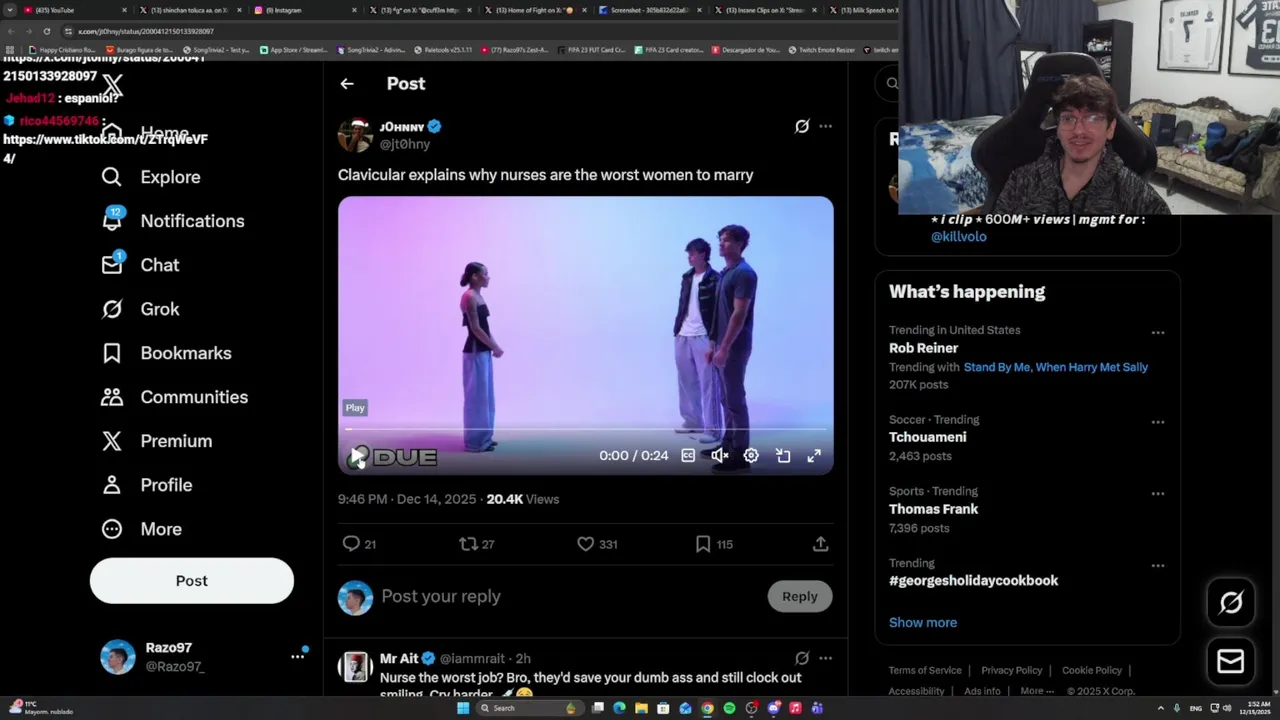
Task: Open Mr Ait's profile avatar
Action: pyautogui.click(x=355, y=666)
